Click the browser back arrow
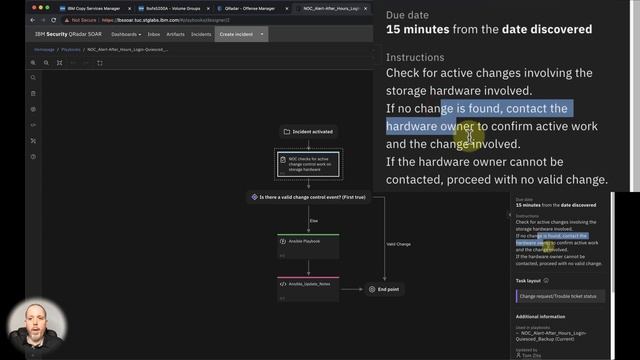Image resolution: width=640 pixels, height=360 pixels. [33, 20]
